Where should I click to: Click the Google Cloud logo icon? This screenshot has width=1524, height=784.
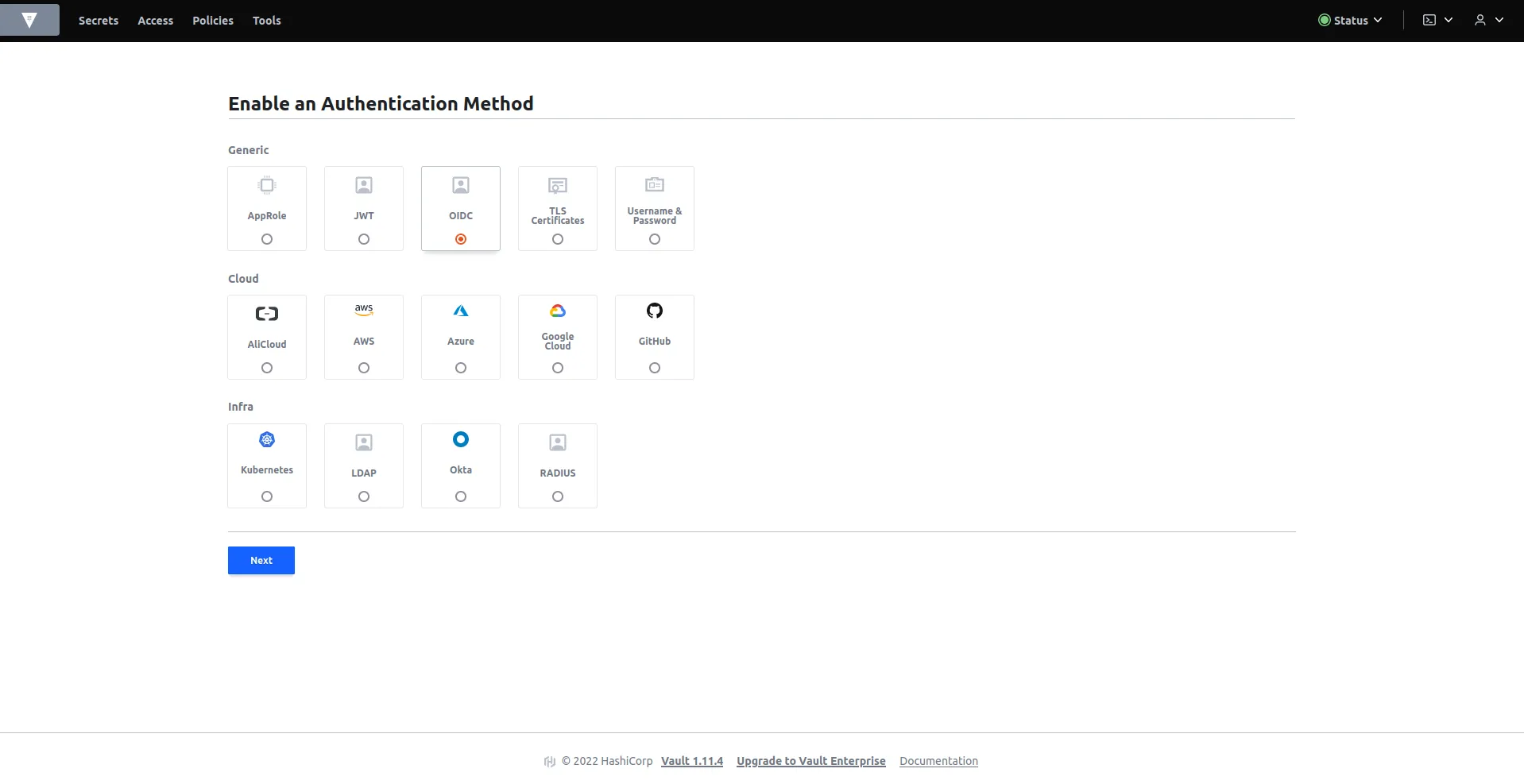coord(558,311)
